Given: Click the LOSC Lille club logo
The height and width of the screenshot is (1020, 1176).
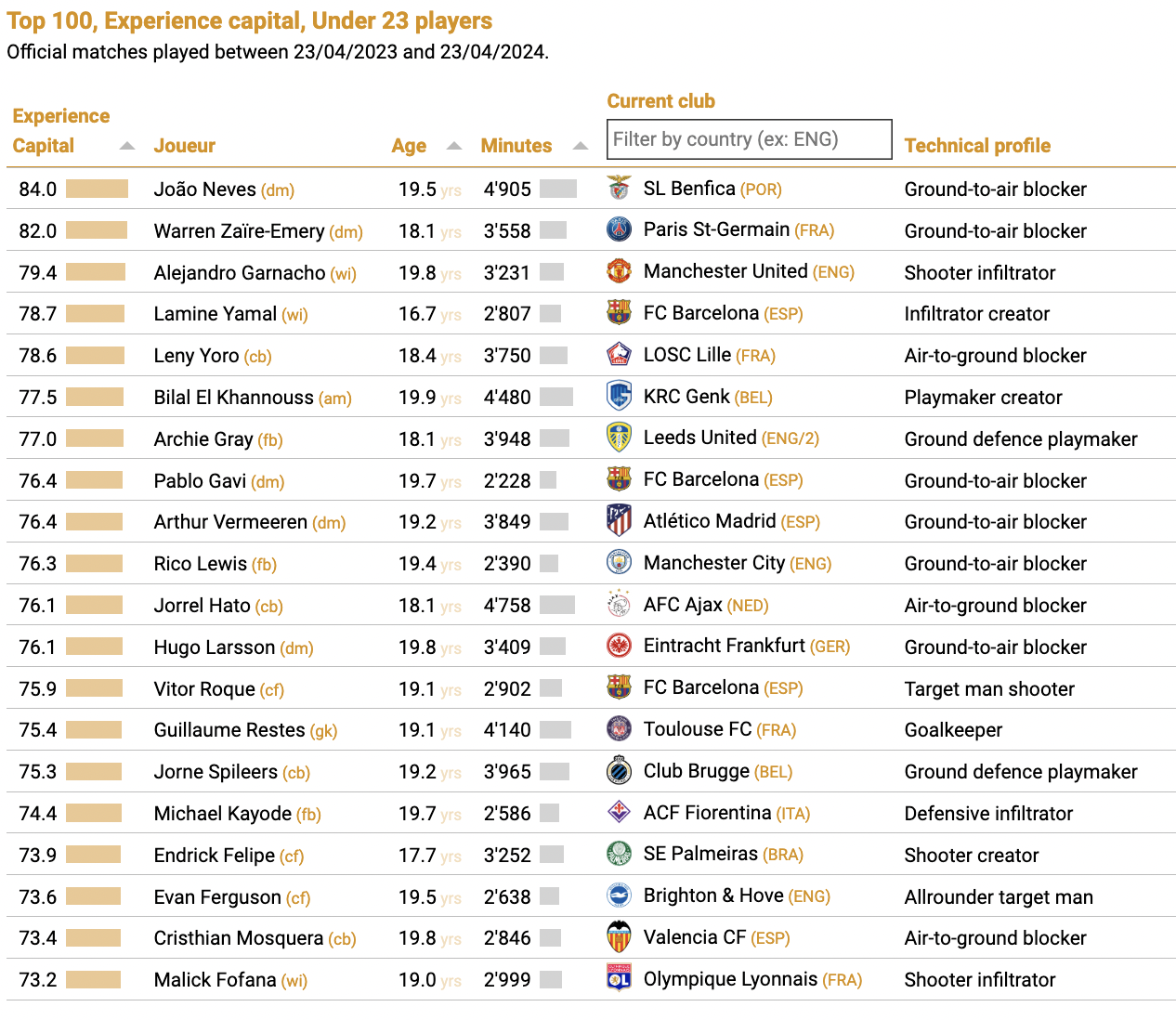Looking at the screenshot, I should [x=619, y=354].
